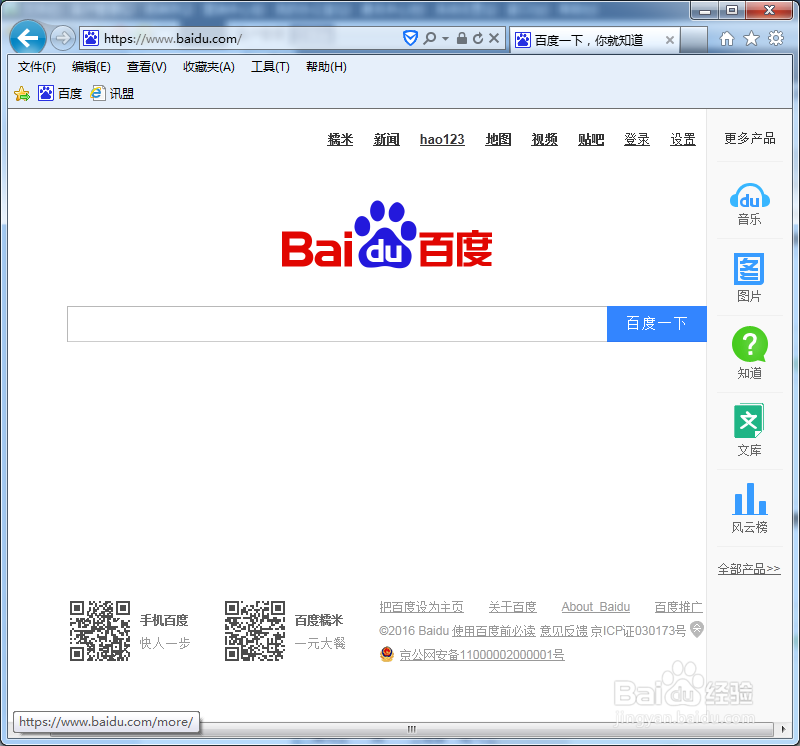Click 把百度设为主页 link
Viewport: 800px width, 746px height.
click(x=421, y=607)
